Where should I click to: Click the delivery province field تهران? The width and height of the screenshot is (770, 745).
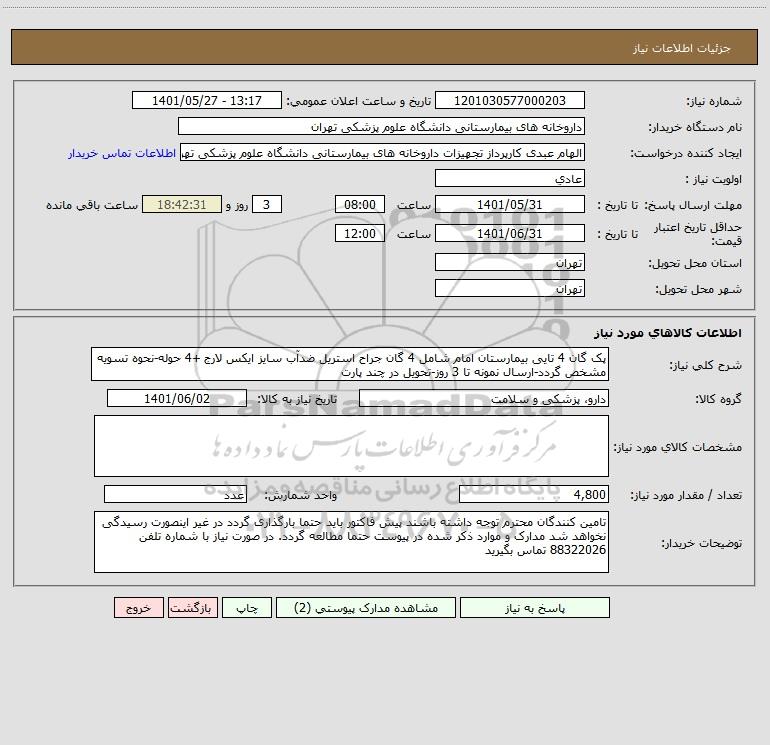click(x=510, y=262)
